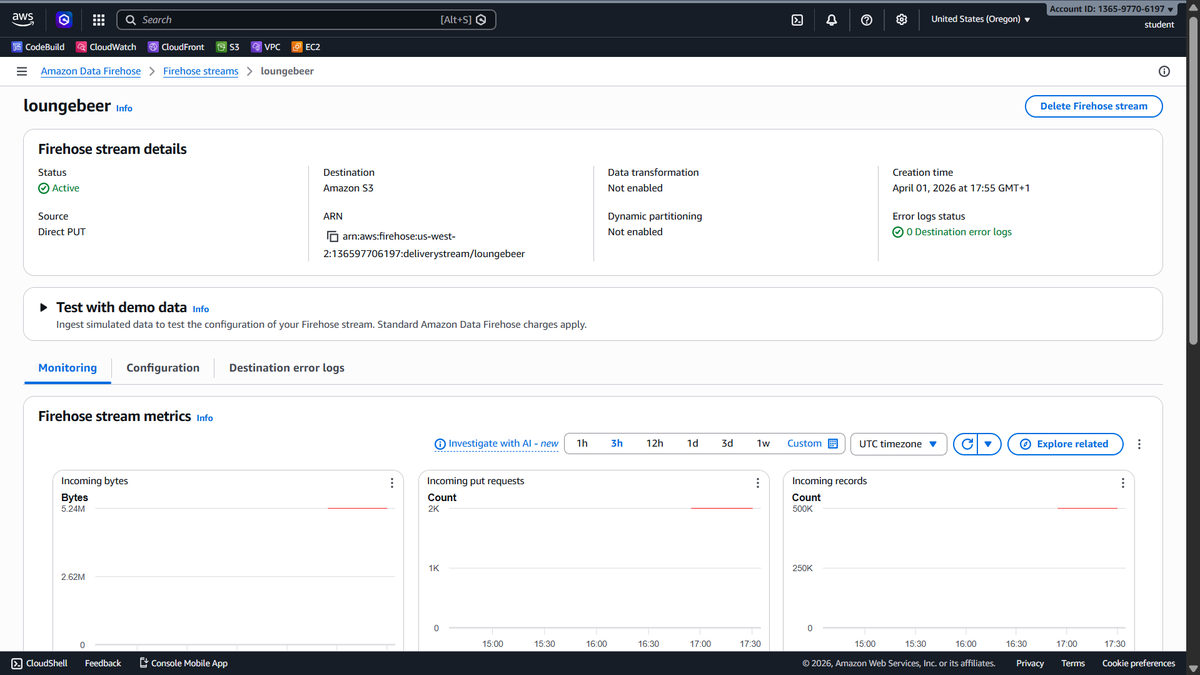Open the Amazon Q icon next to AWS logo

pos(64,19)
